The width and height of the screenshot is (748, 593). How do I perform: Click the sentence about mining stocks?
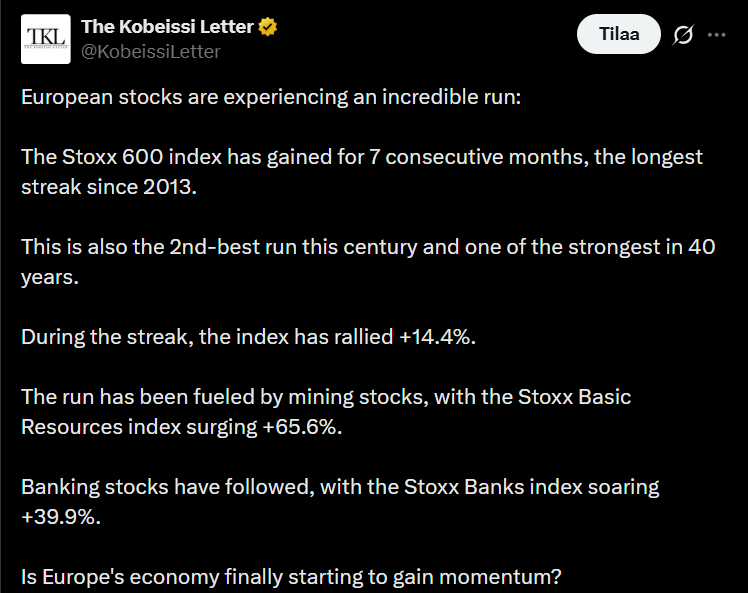coord(326,397)
